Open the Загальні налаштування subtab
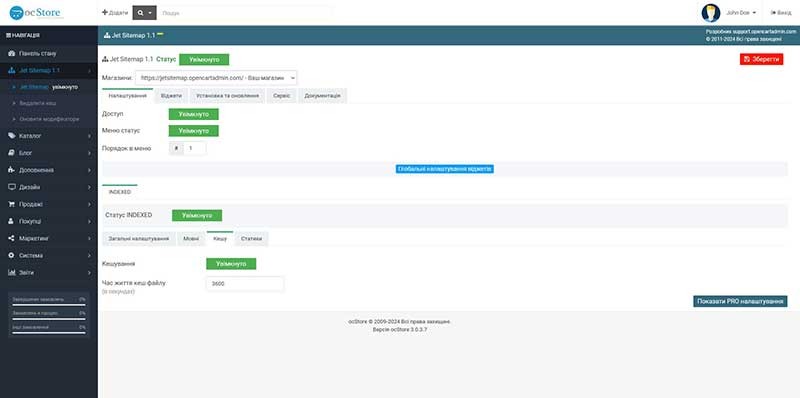 [x=139, y=239]
